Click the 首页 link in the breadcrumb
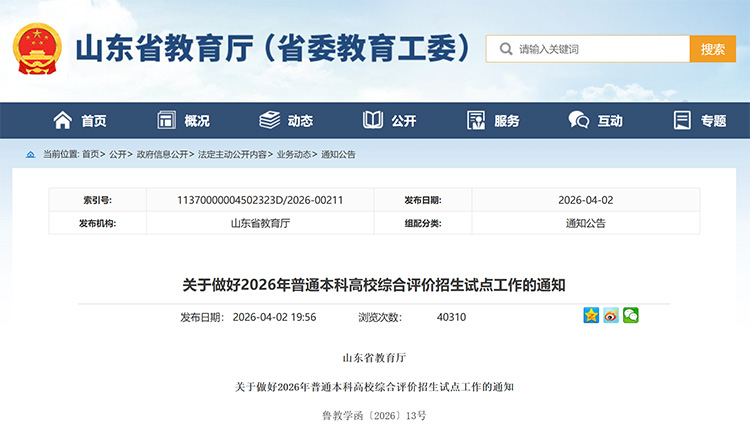 [91, 155]
